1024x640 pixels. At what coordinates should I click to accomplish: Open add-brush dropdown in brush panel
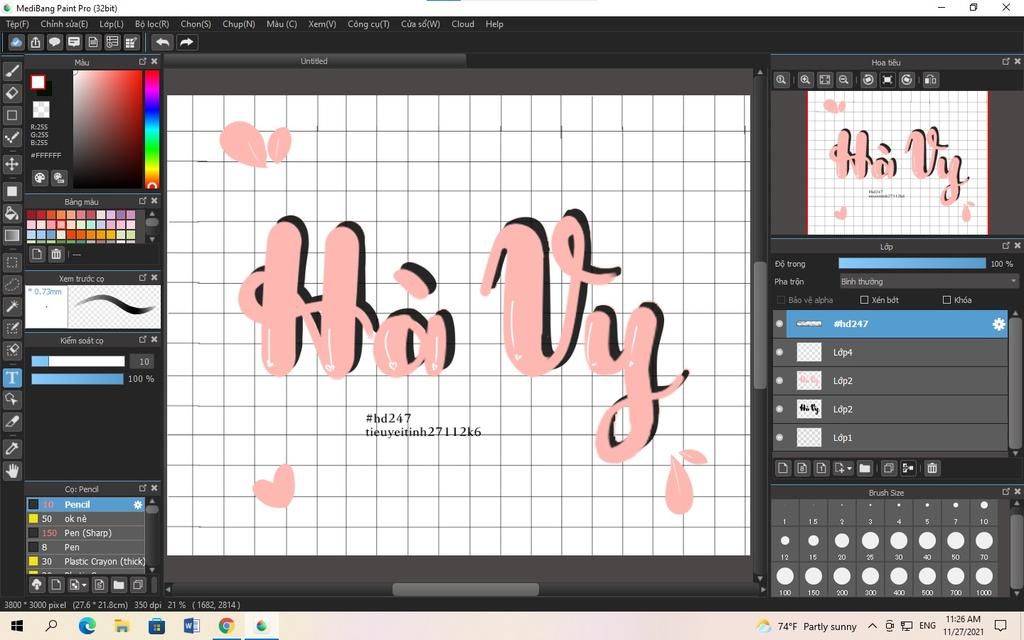(84, 585)
